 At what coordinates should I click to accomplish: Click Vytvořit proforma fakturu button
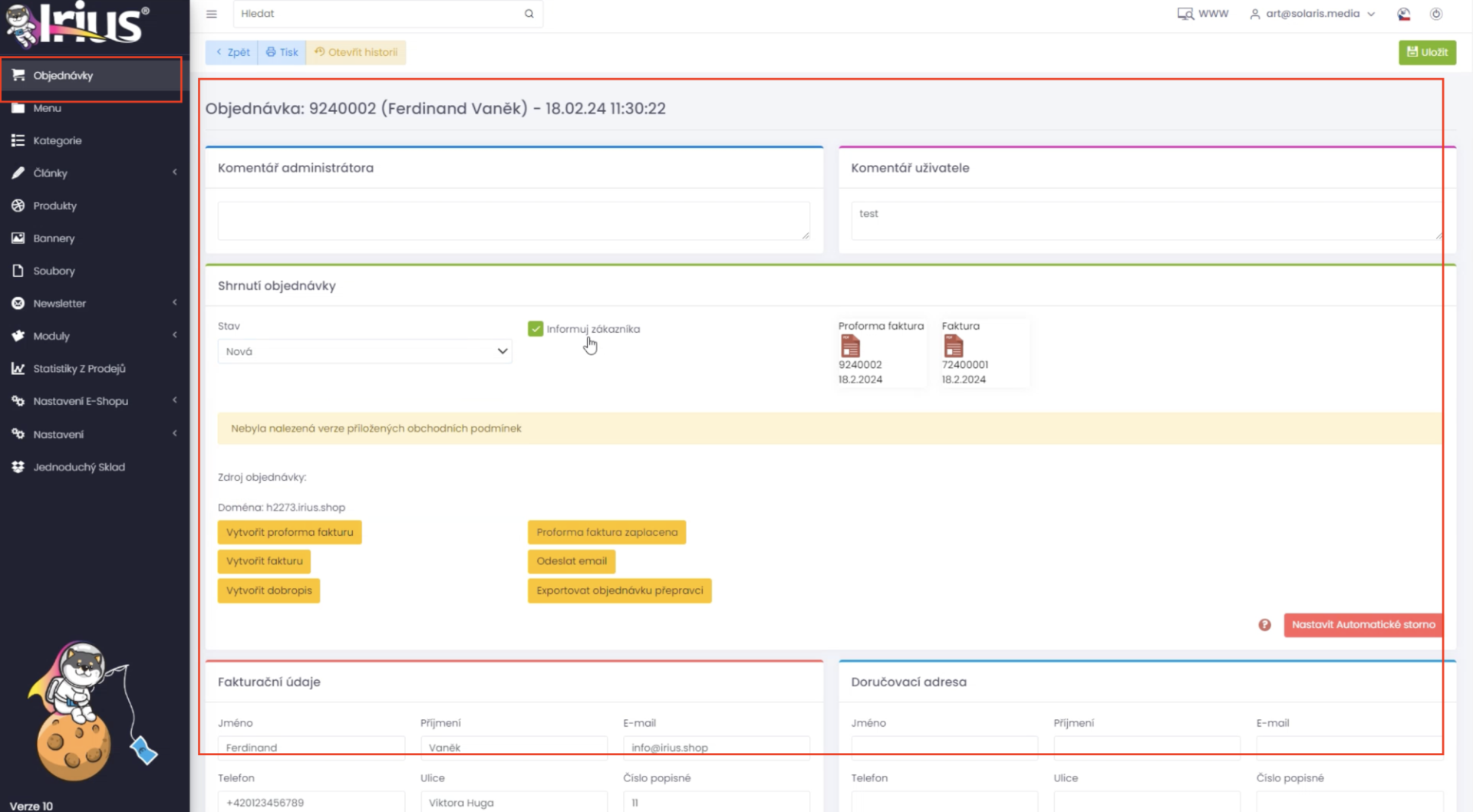click(290, 532)
